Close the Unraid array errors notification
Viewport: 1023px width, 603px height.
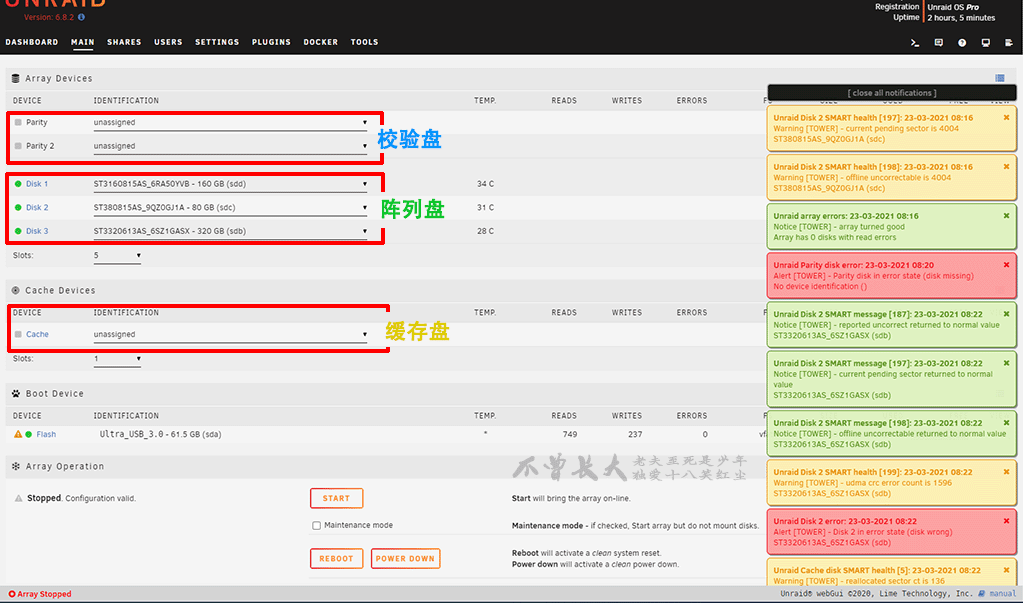click(x=1006, y=215)
